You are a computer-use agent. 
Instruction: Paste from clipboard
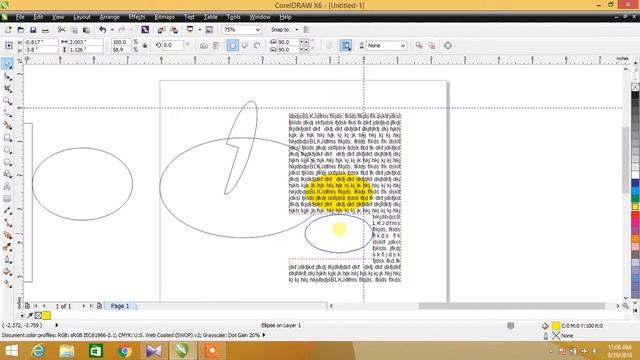(86, 30)
